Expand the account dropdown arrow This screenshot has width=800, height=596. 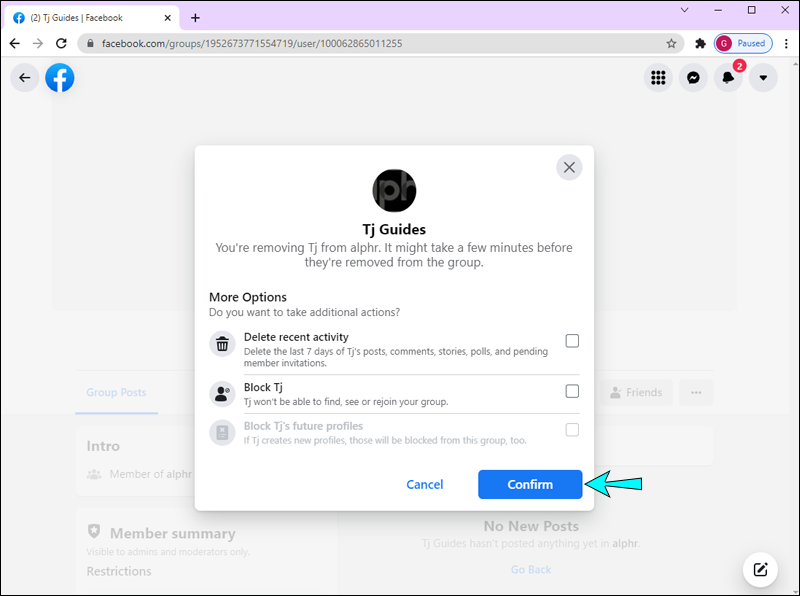click(x=763, y=78)
